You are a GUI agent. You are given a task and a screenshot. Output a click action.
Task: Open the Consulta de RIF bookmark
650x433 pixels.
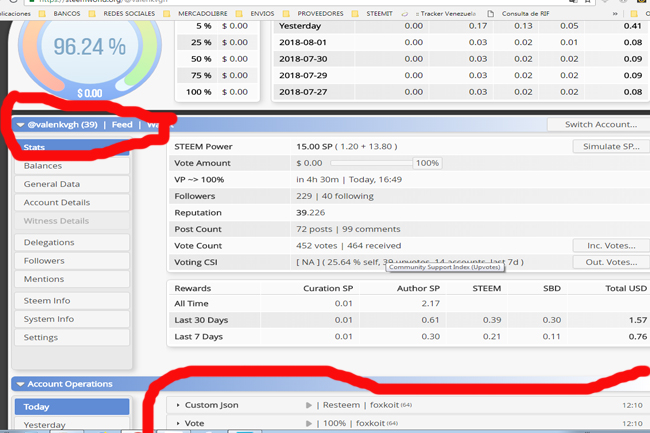[518, 14]
